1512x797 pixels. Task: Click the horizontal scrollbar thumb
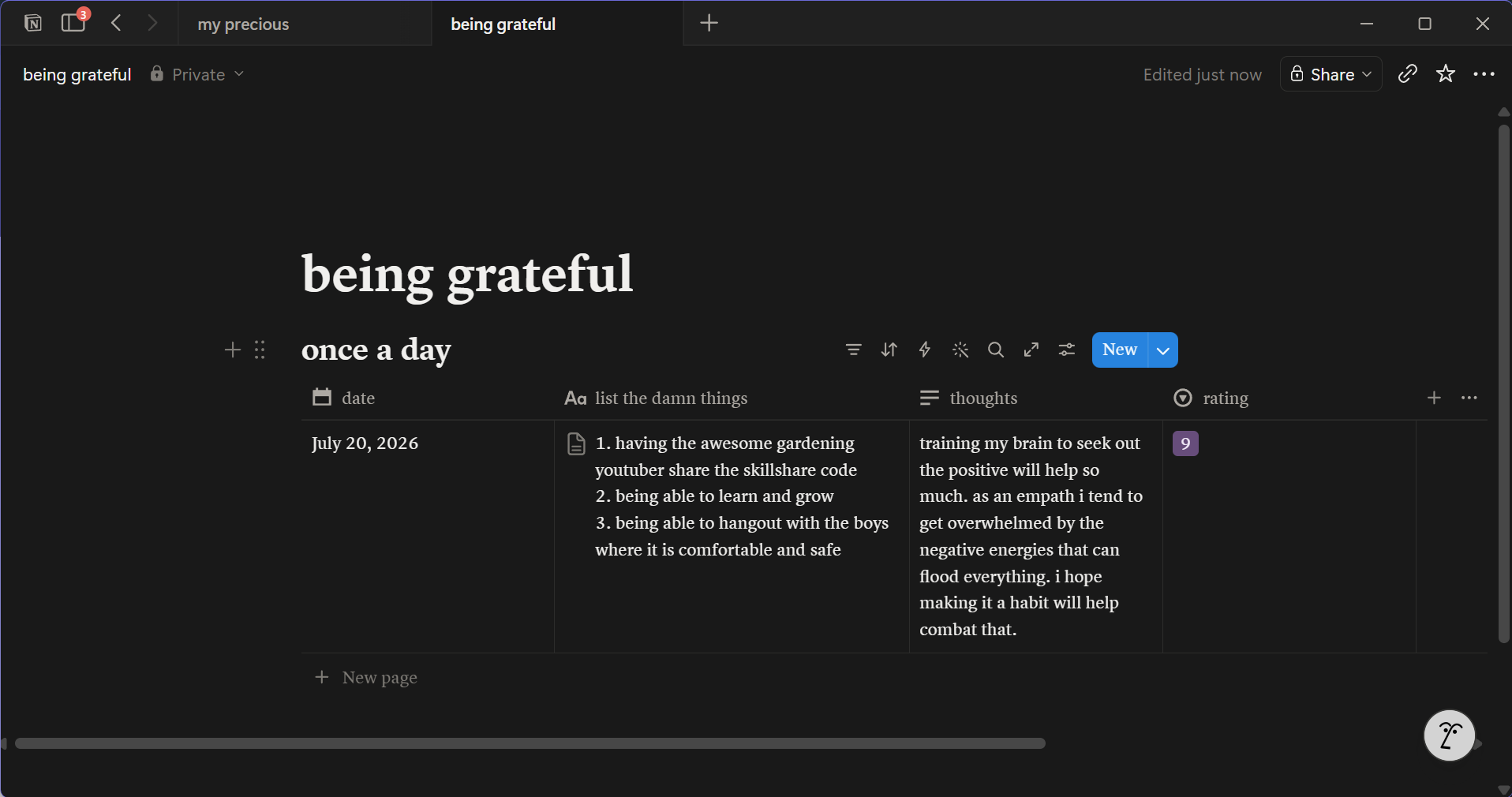[530, 743]
